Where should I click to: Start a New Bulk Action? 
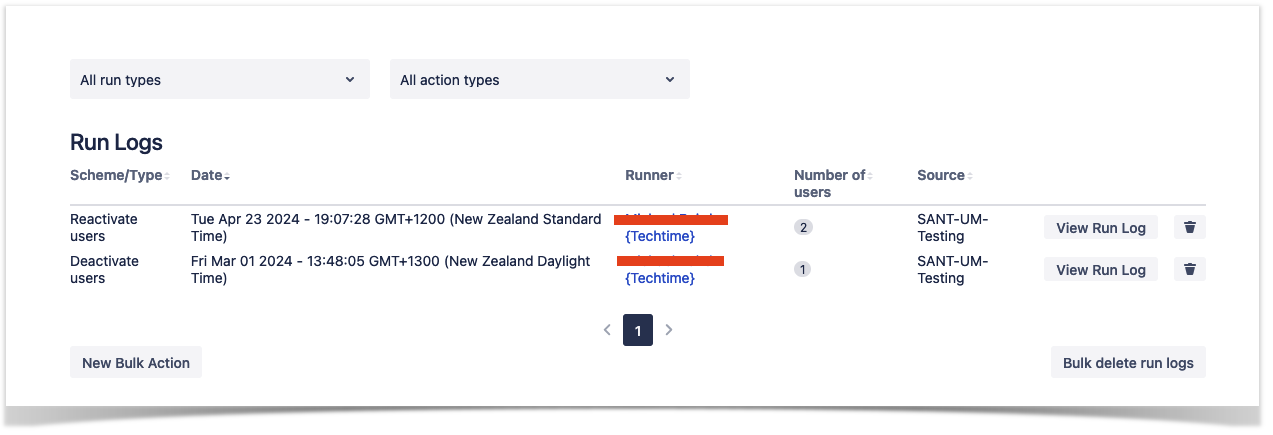pos(136,363)
